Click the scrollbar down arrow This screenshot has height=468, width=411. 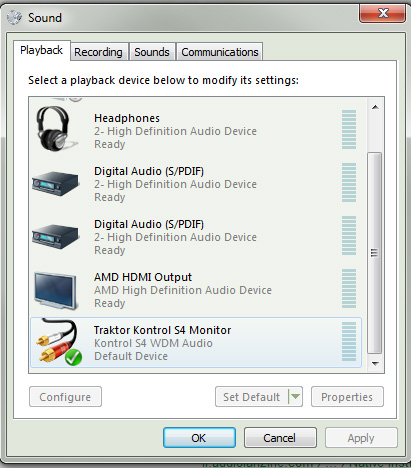375,364
